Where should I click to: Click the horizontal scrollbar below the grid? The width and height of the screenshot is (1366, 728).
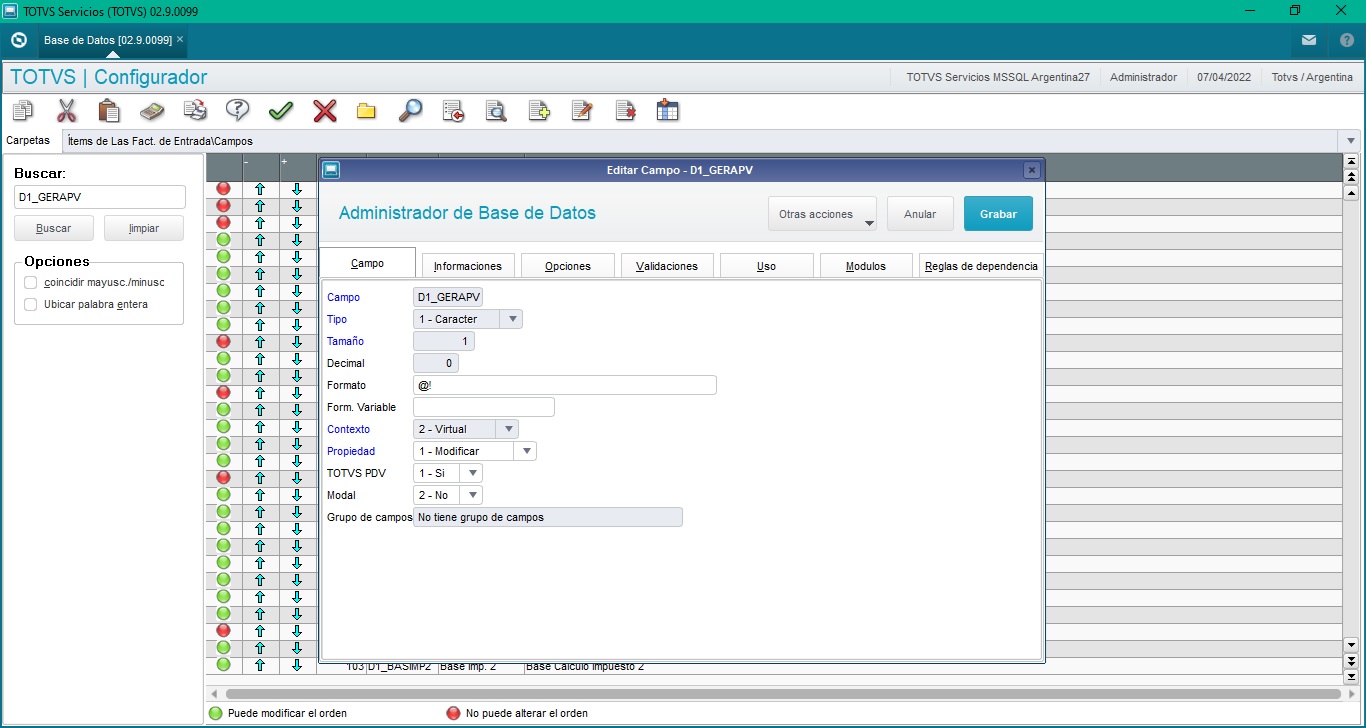[x=783, y=693]
